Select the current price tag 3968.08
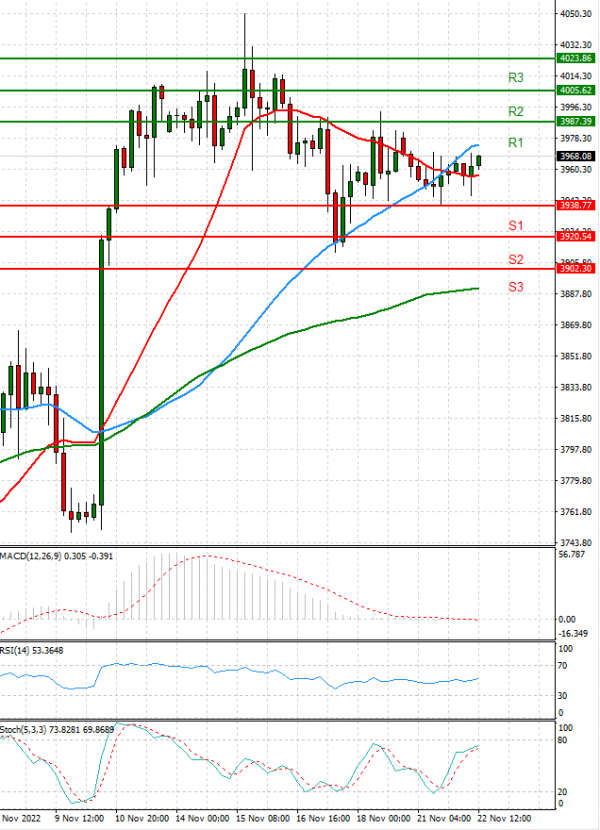The height and width of the screenshot is (830, 600). point(576,156)
